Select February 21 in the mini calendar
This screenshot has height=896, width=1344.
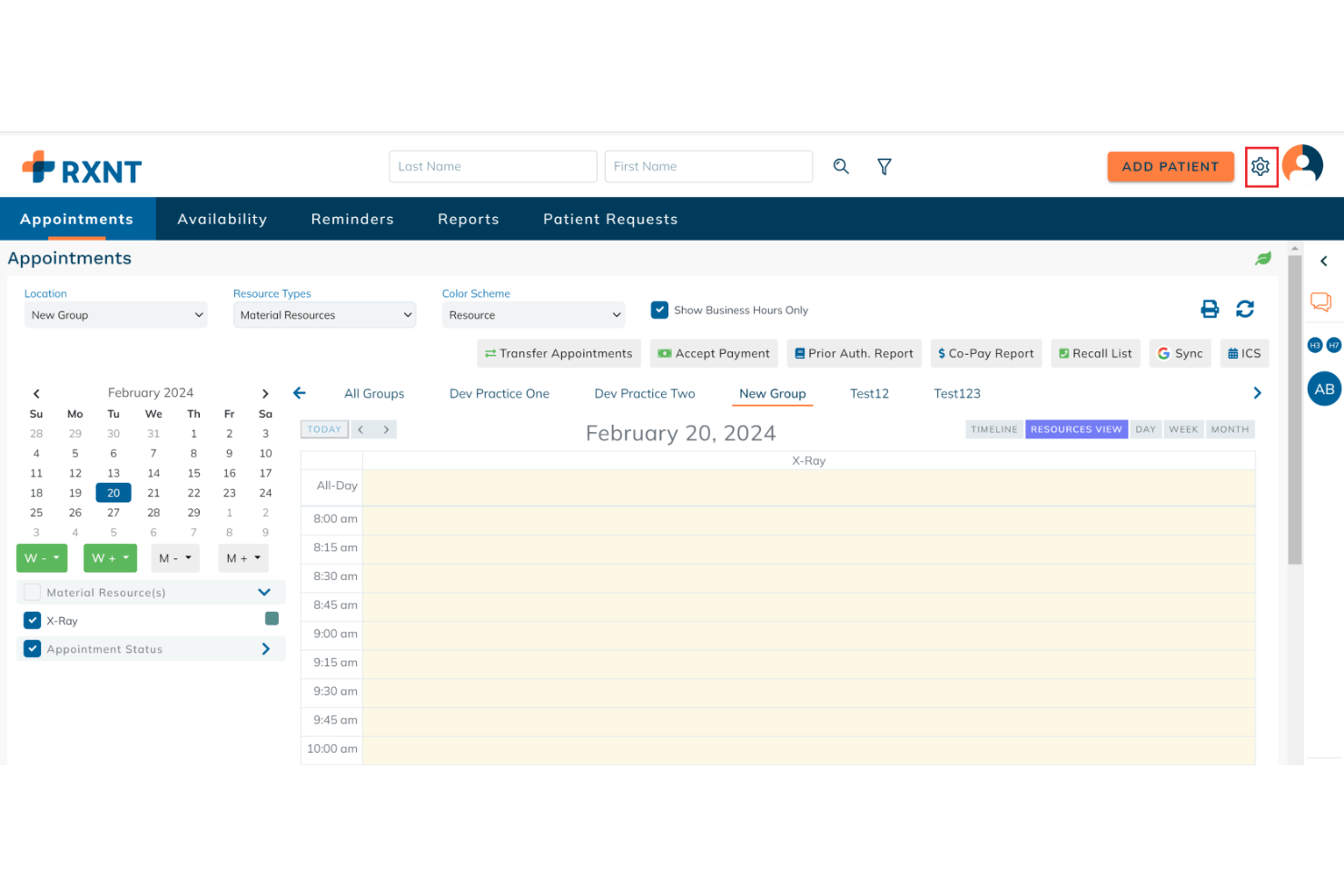tap(153, 493)
